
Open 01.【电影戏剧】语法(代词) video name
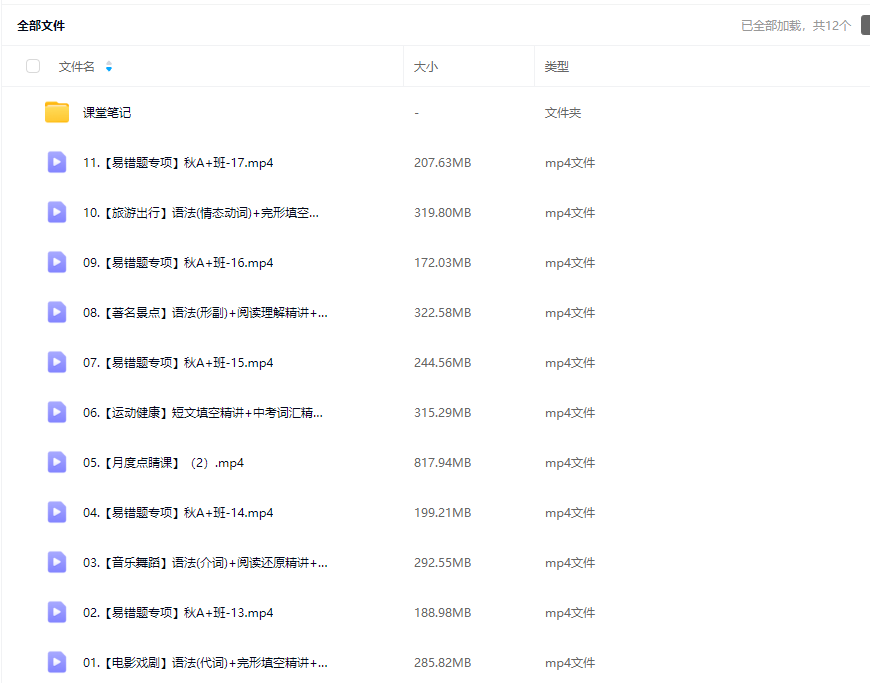(205, 663)
